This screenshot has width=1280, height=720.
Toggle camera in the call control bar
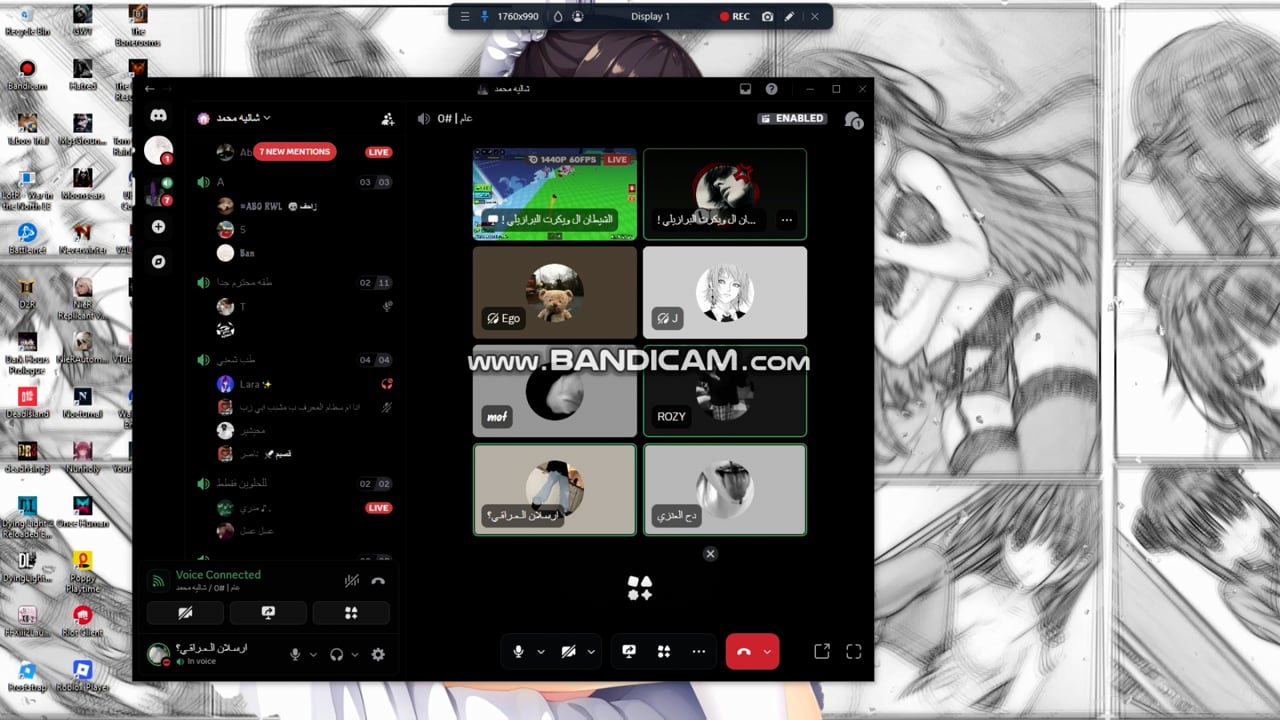568,651
